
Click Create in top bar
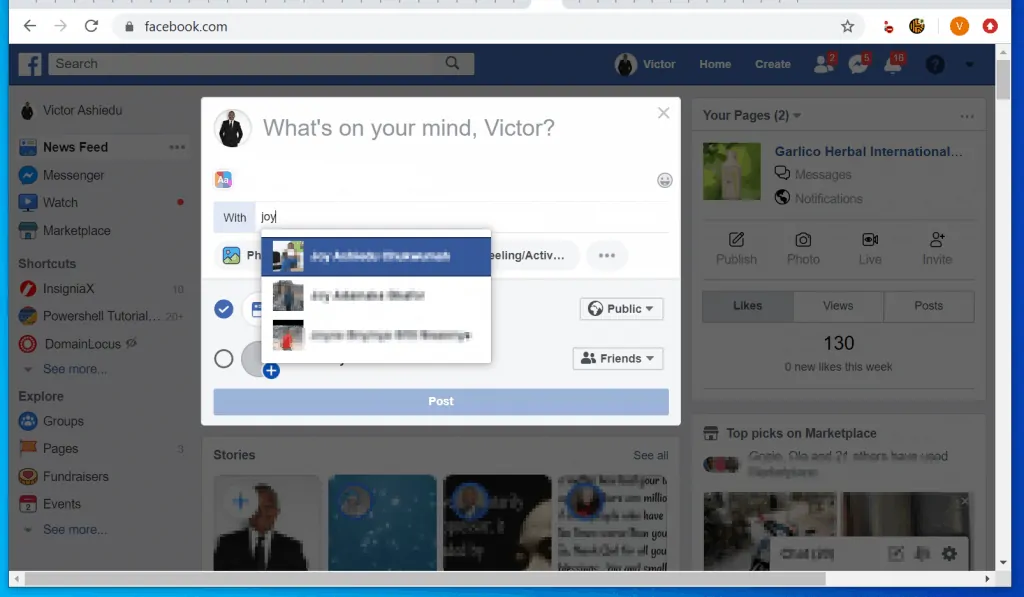[773, 64]
